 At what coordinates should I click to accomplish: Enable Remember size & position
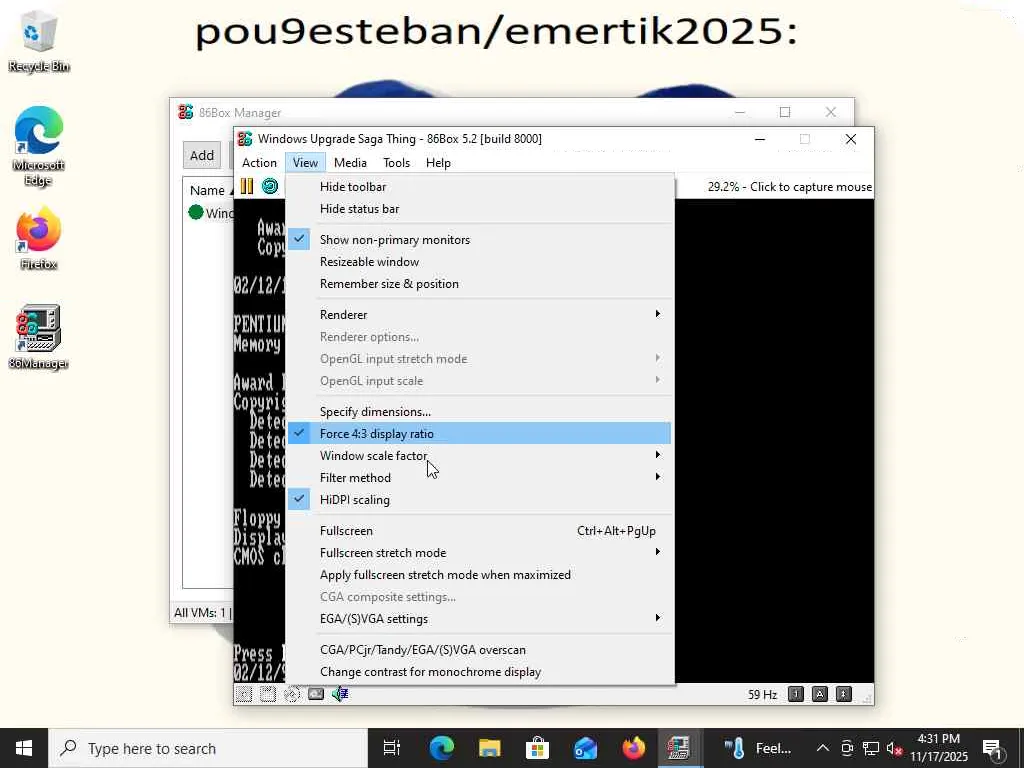(x=480, y=284)
